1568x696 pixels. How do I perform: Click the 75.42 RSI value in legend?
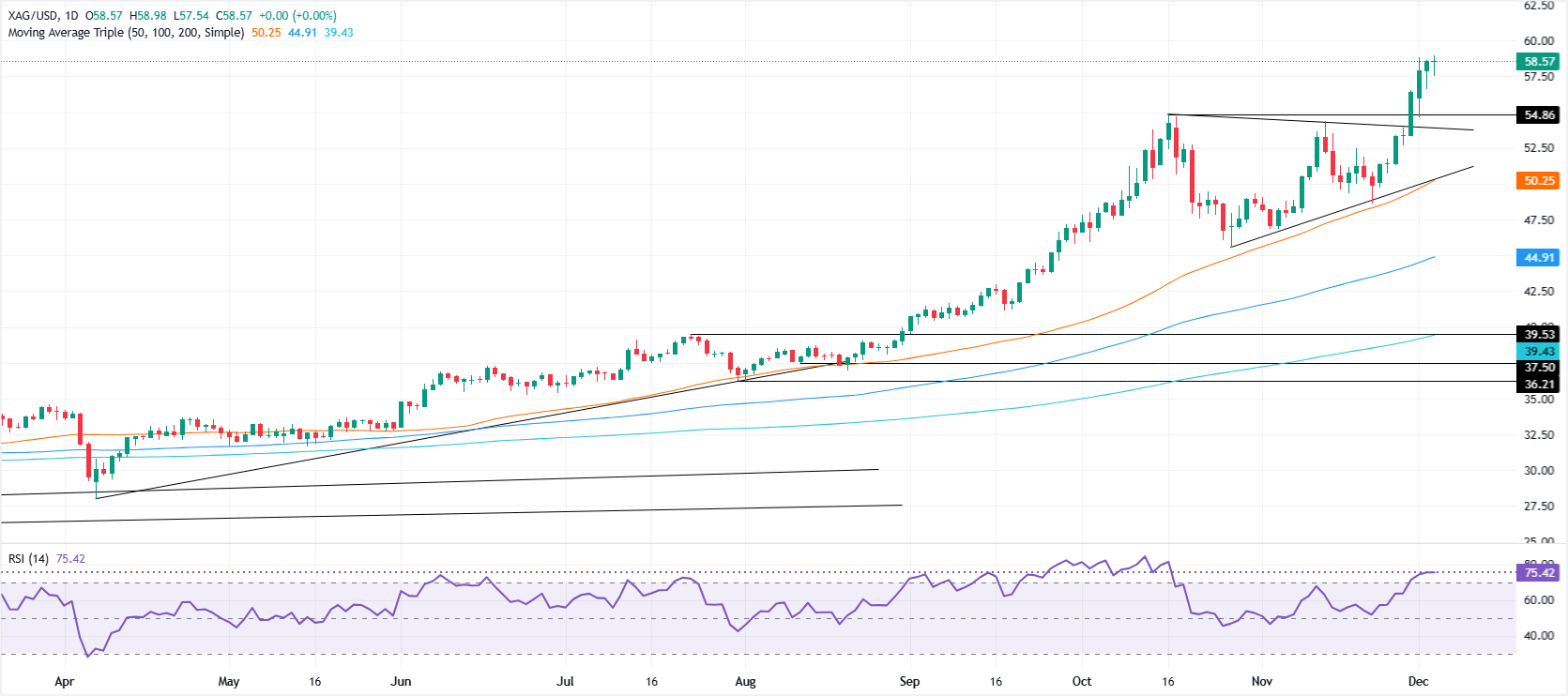pyautogui.click(x=70, y=559)
